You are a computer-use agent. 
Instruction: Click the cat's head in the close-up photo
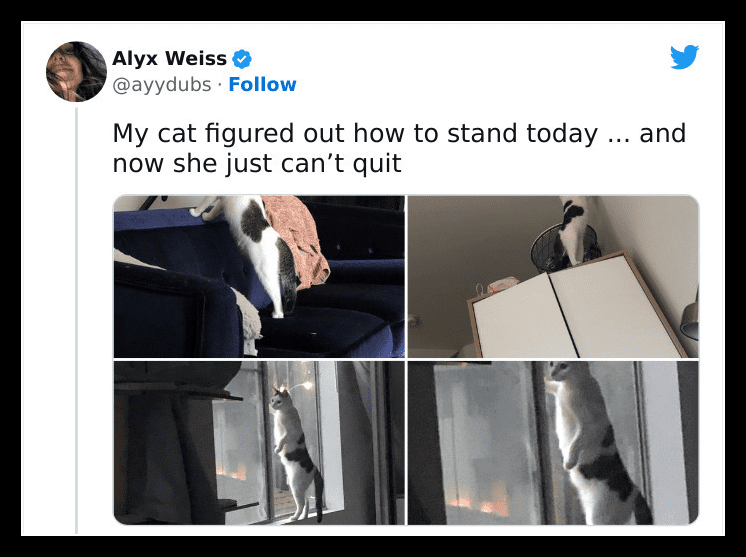coord(558,371)
